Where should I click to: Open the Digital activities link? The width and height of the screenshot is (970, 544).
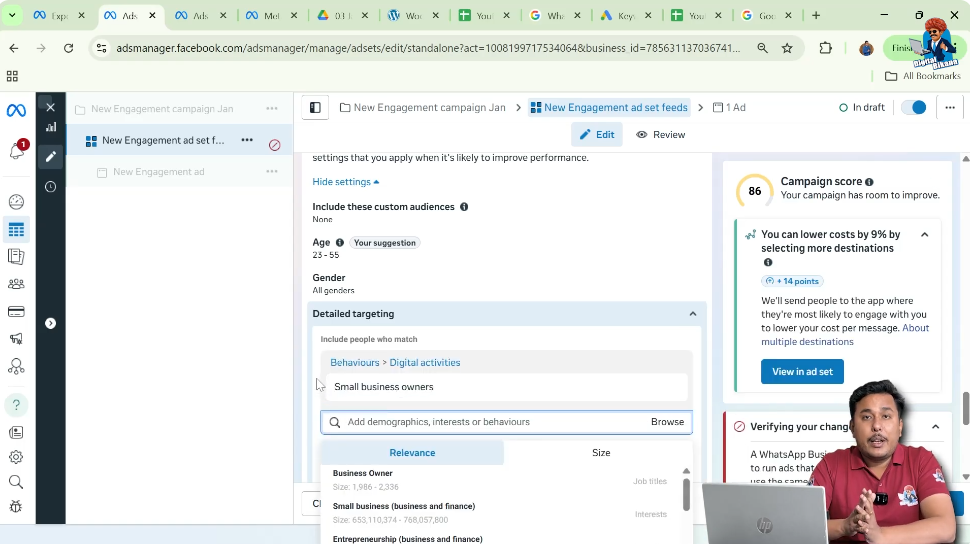tap(424, 363)
